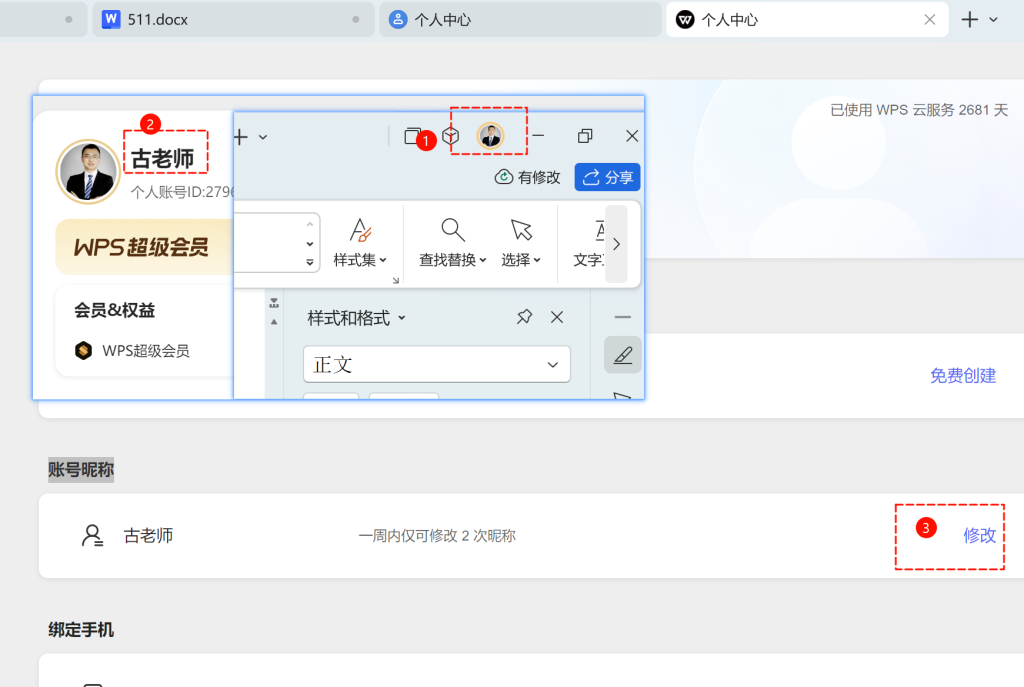This screenshot has height=687, width=1024.
Task: Open the WPS超级会员 banner
Action: (144, 247)
